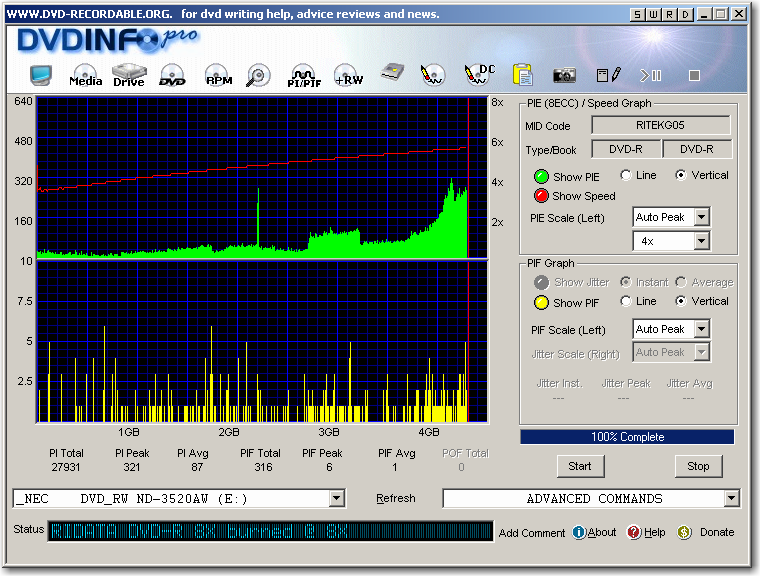The width and height of the screenshot is (760, 576).
Task: Click the first DVD-R Type field
Action: pyautogui.click(x=626, y=149)
